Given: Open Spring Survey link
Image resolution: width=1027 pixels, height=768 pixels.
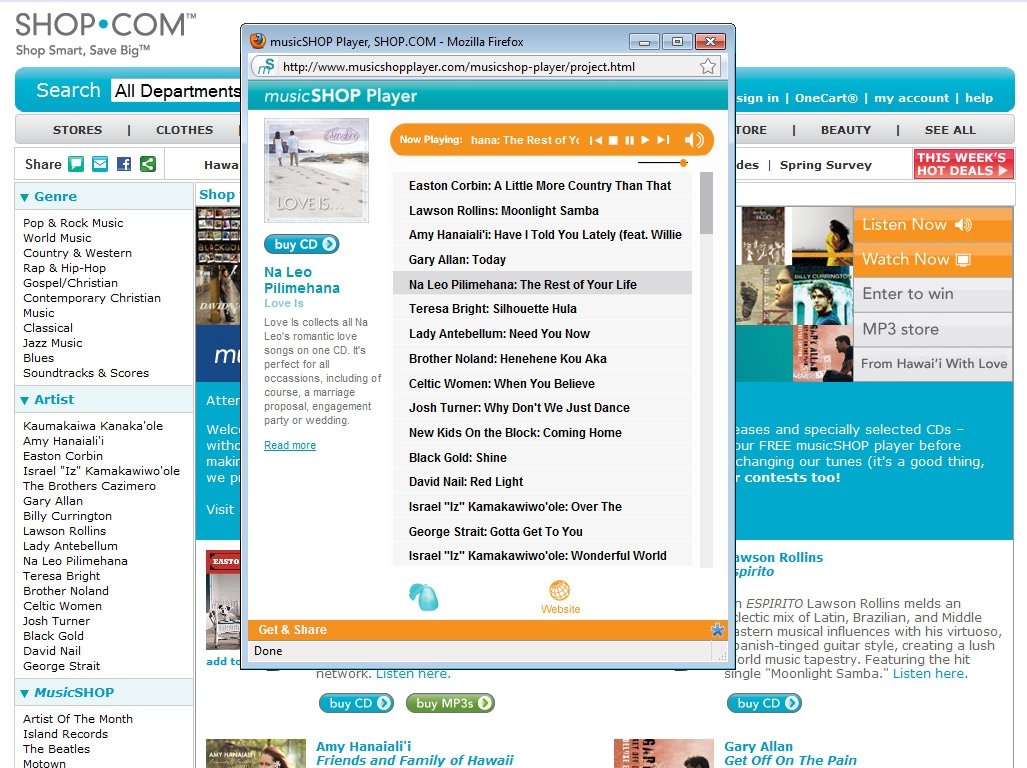Looking at the screenshot, I should coord(825,165).
